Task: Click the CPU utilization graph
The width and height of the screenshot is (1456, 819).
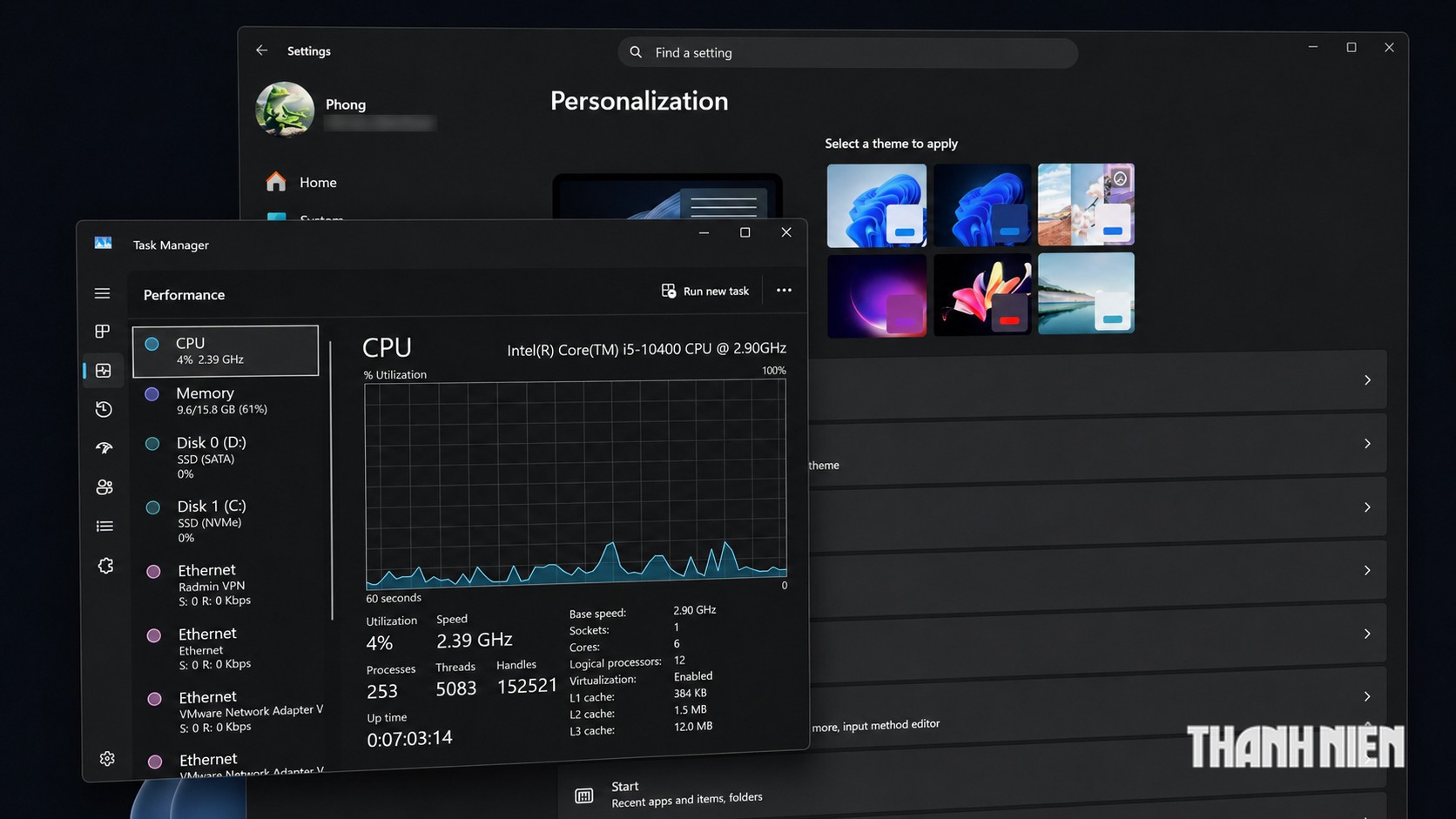Action: click(x=576, y=484)
